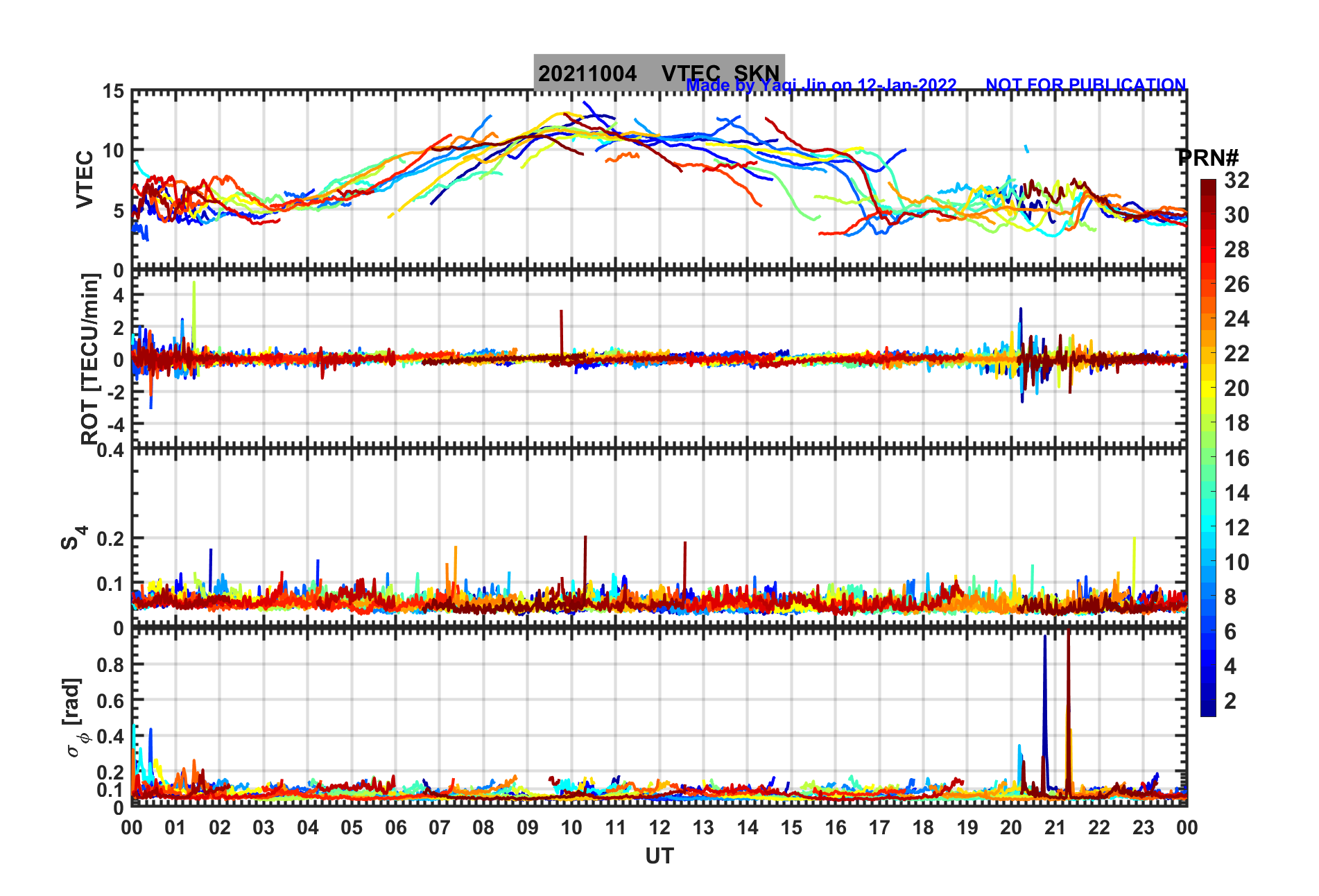
Task: Select the "Made by Yaqi Jin on 12-Jan-2022" annotation
Action: (x=821, y=85)
